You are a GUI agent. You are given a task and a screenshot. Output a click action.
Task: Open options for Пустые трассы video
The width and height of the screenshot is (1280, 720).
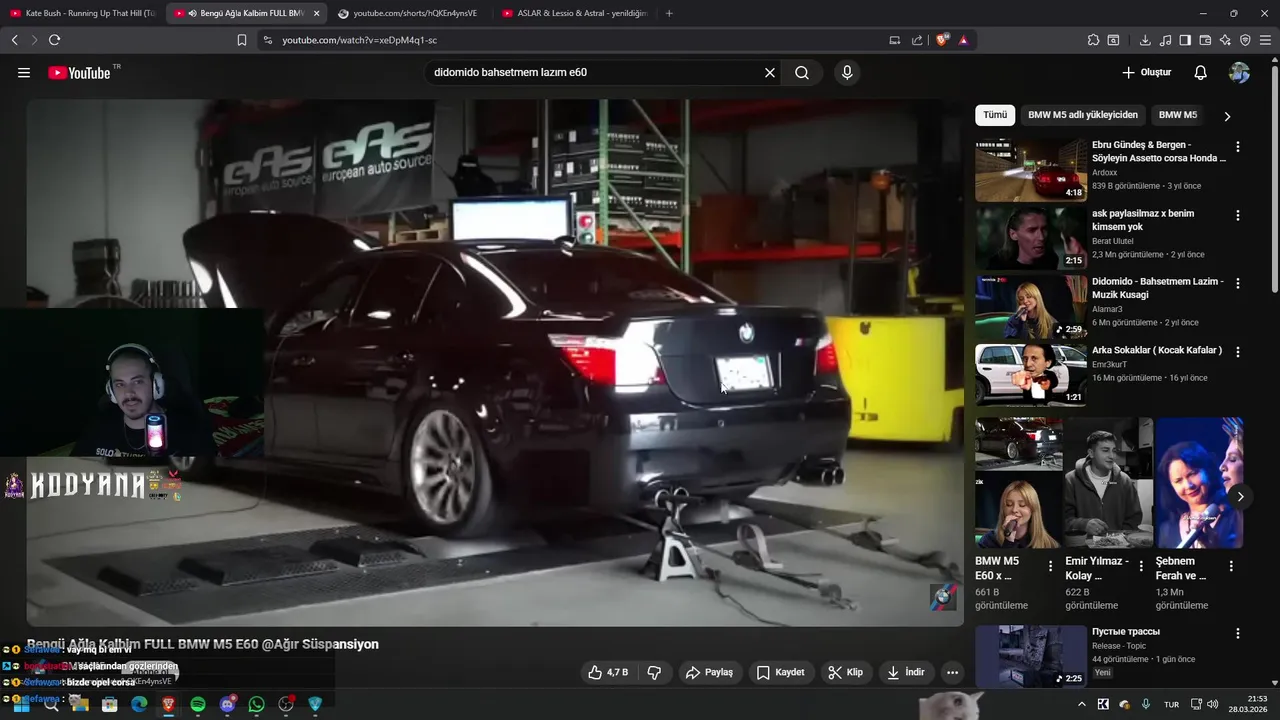[x=1238, y=633]
